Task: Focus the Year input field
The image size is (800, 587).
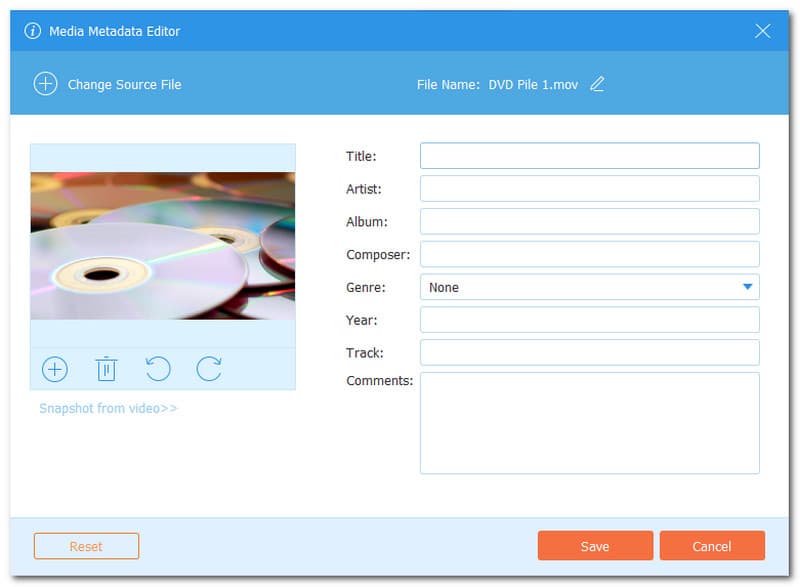Action: pyautogui.click(x=589, y=320)
